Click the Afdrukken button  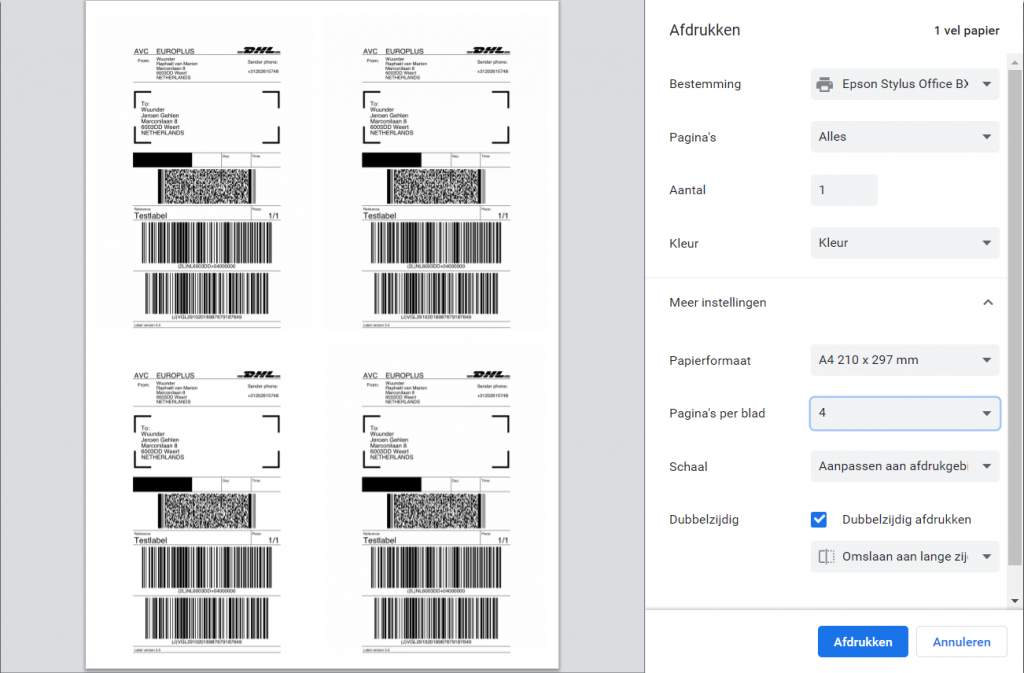863,642
